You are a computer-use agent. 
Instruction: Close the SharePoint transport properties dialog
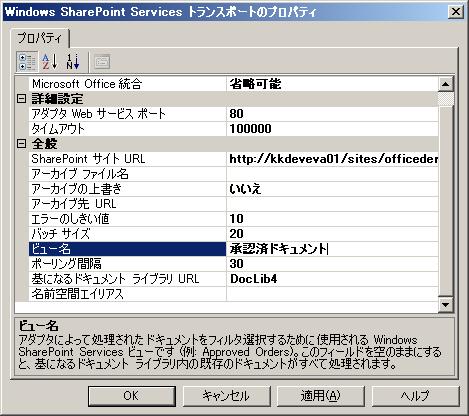coord(456,12)
